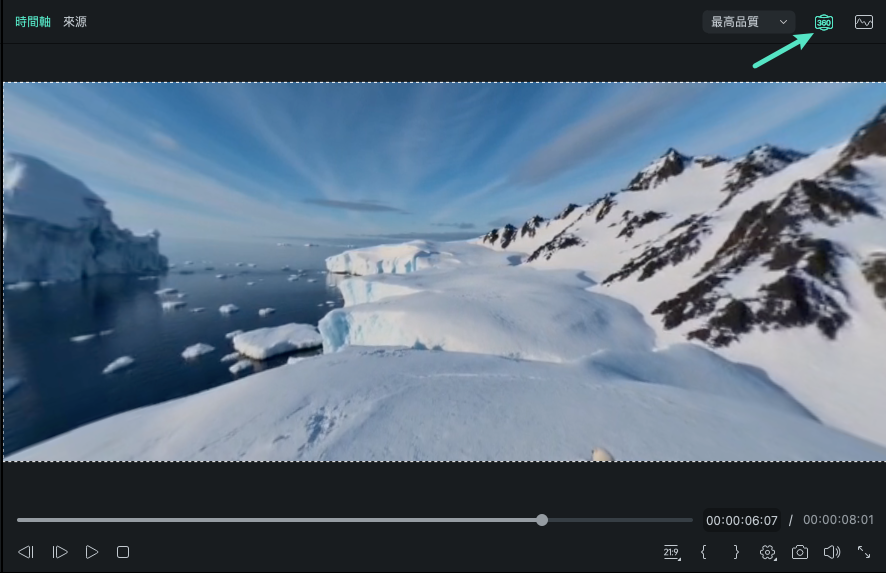Play the video preview
The width and height of the screenshot is (886, 573).
tap(92, 552)
